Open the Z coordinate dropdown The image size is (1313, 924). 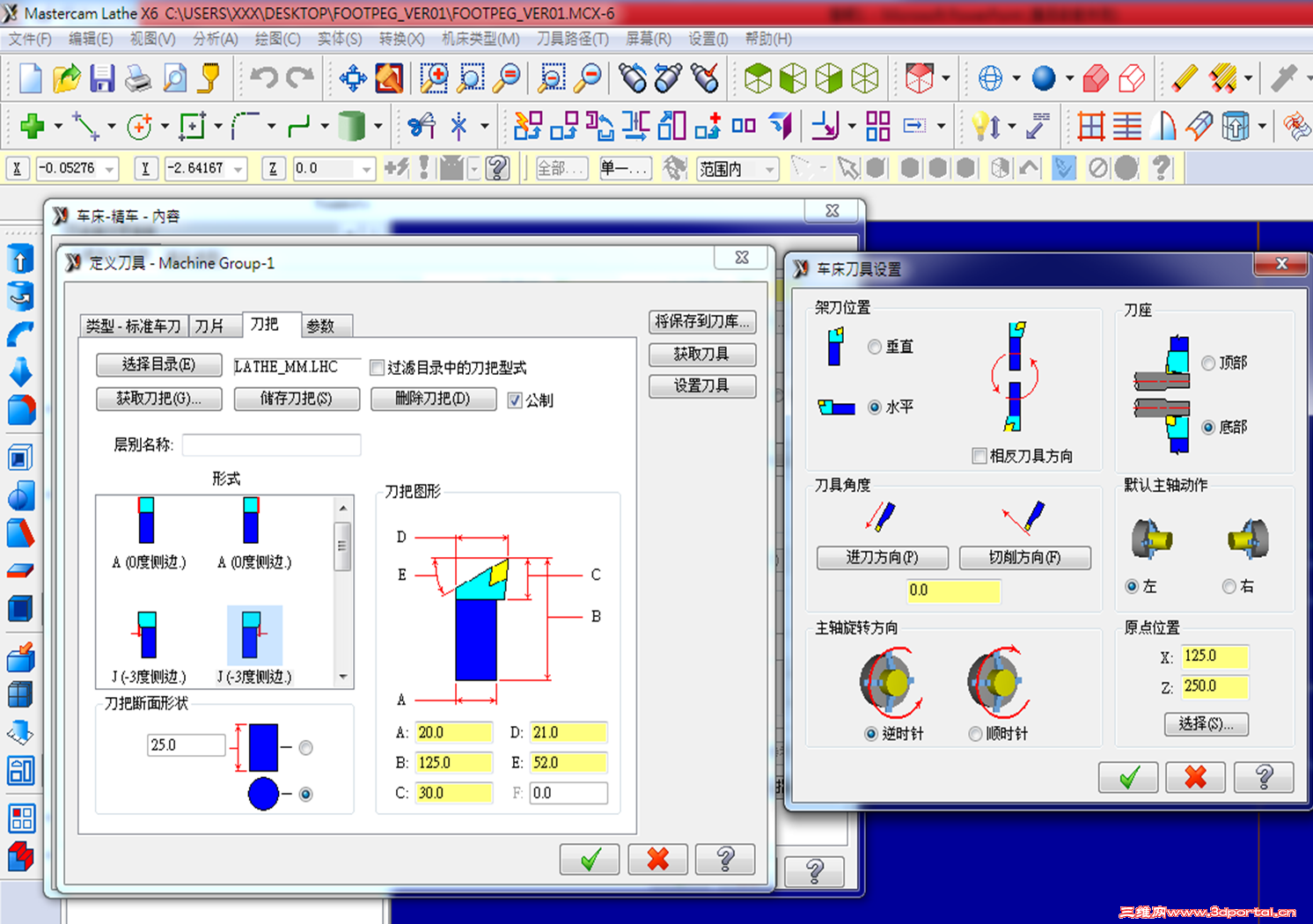[366, 168]
